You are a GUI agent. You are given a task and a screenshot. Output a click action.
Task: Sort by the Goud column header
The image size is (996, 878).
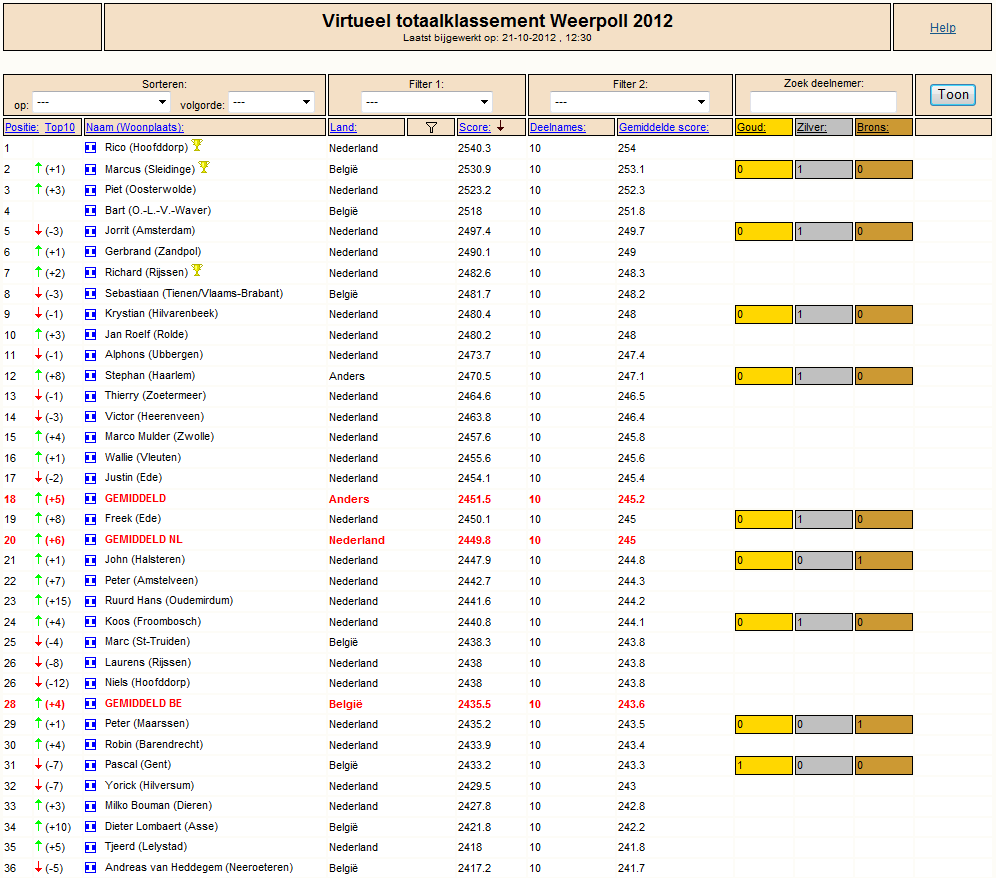[x=751, y=127]
